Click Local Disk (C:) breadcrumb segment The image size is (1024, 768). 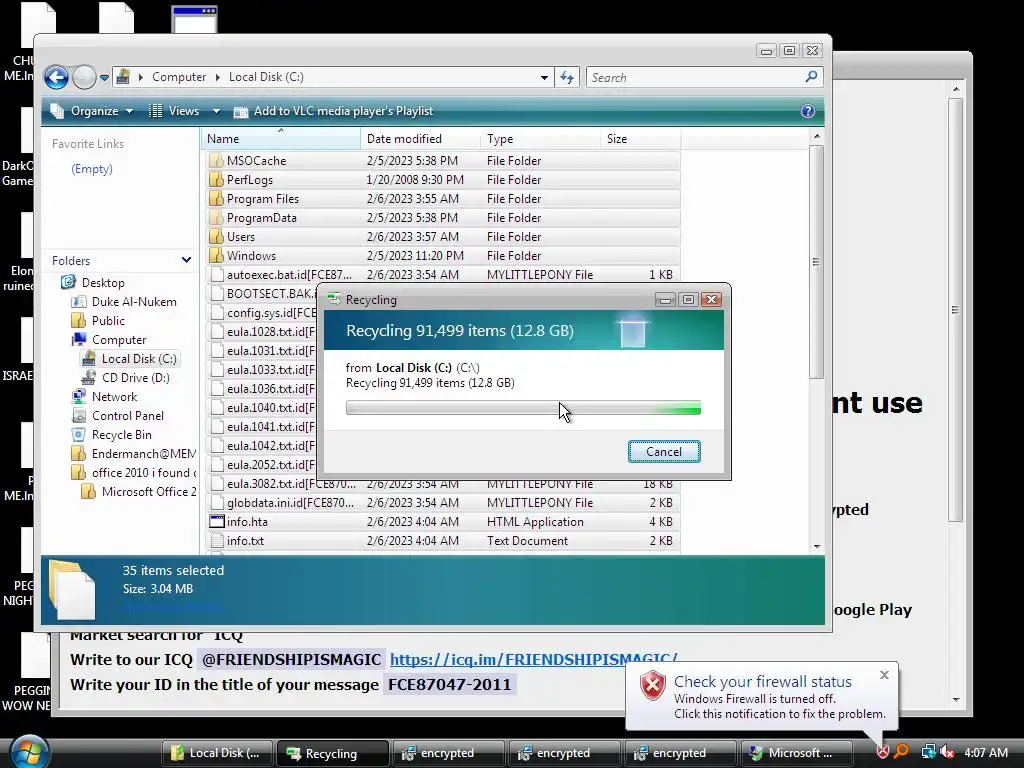266,77
